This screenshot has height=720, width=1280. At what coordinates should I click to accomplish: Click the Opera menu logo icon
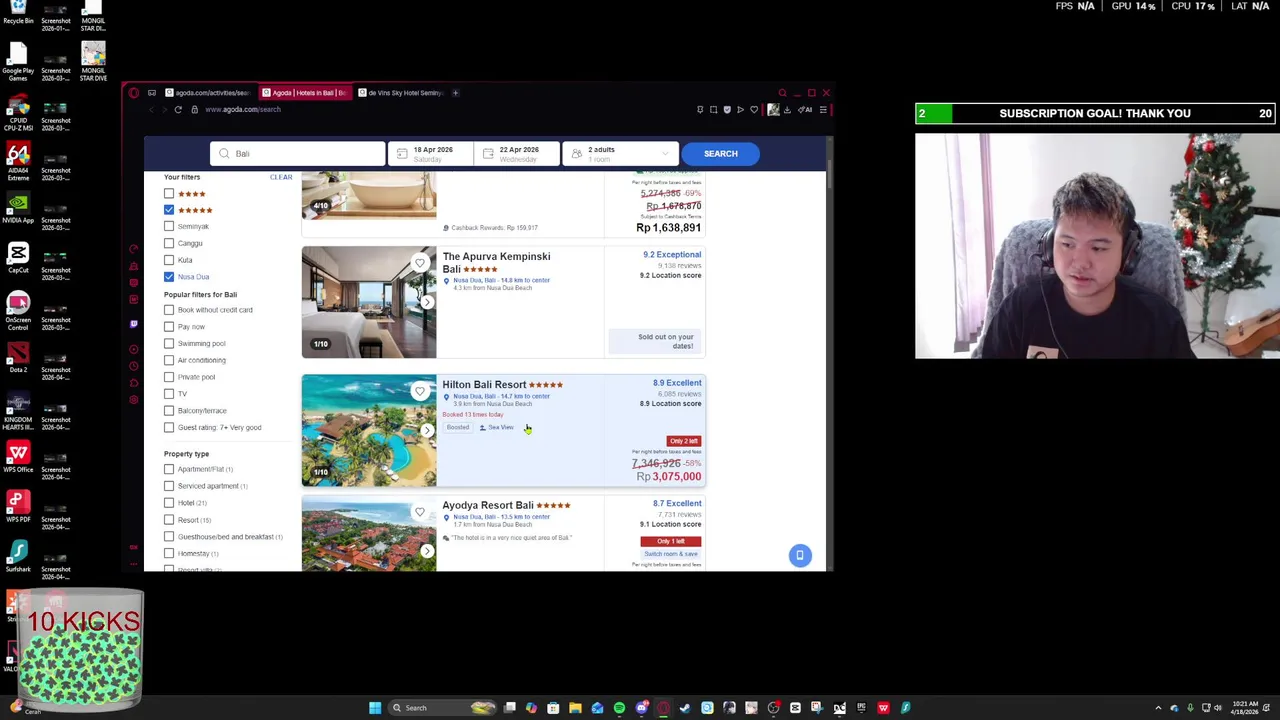[133, 93]
